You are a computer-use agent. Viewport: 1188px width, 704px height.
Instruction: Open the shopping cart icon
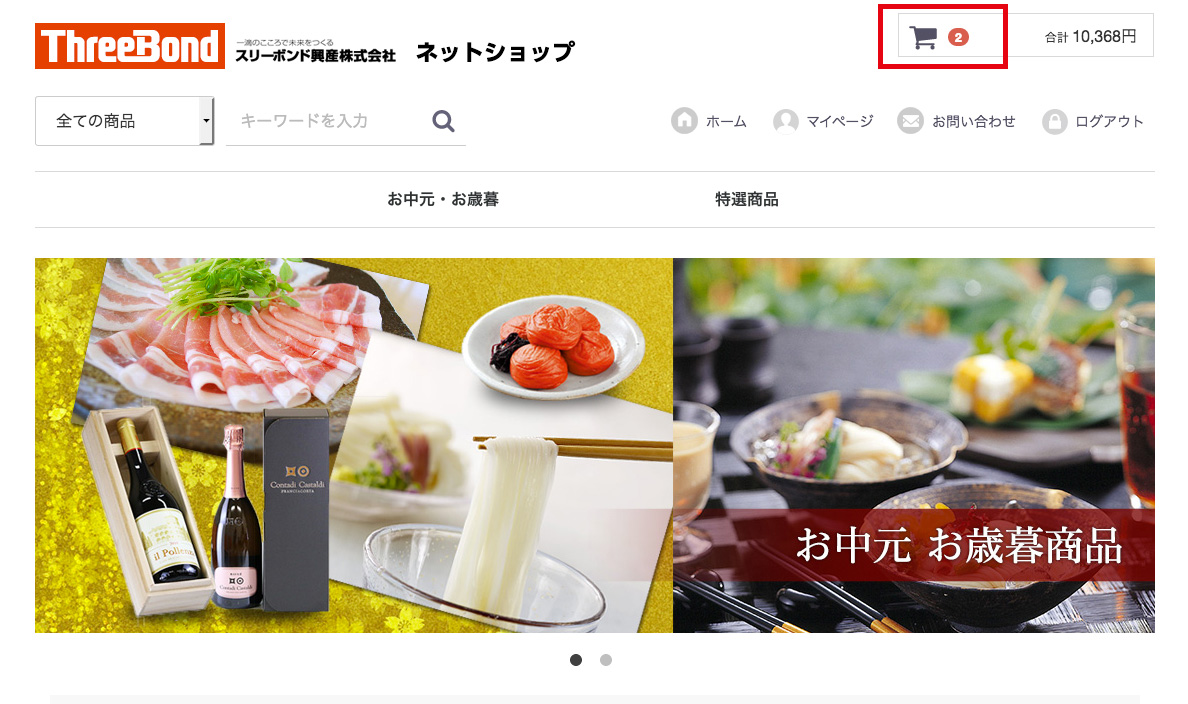[x=923, y=37]
